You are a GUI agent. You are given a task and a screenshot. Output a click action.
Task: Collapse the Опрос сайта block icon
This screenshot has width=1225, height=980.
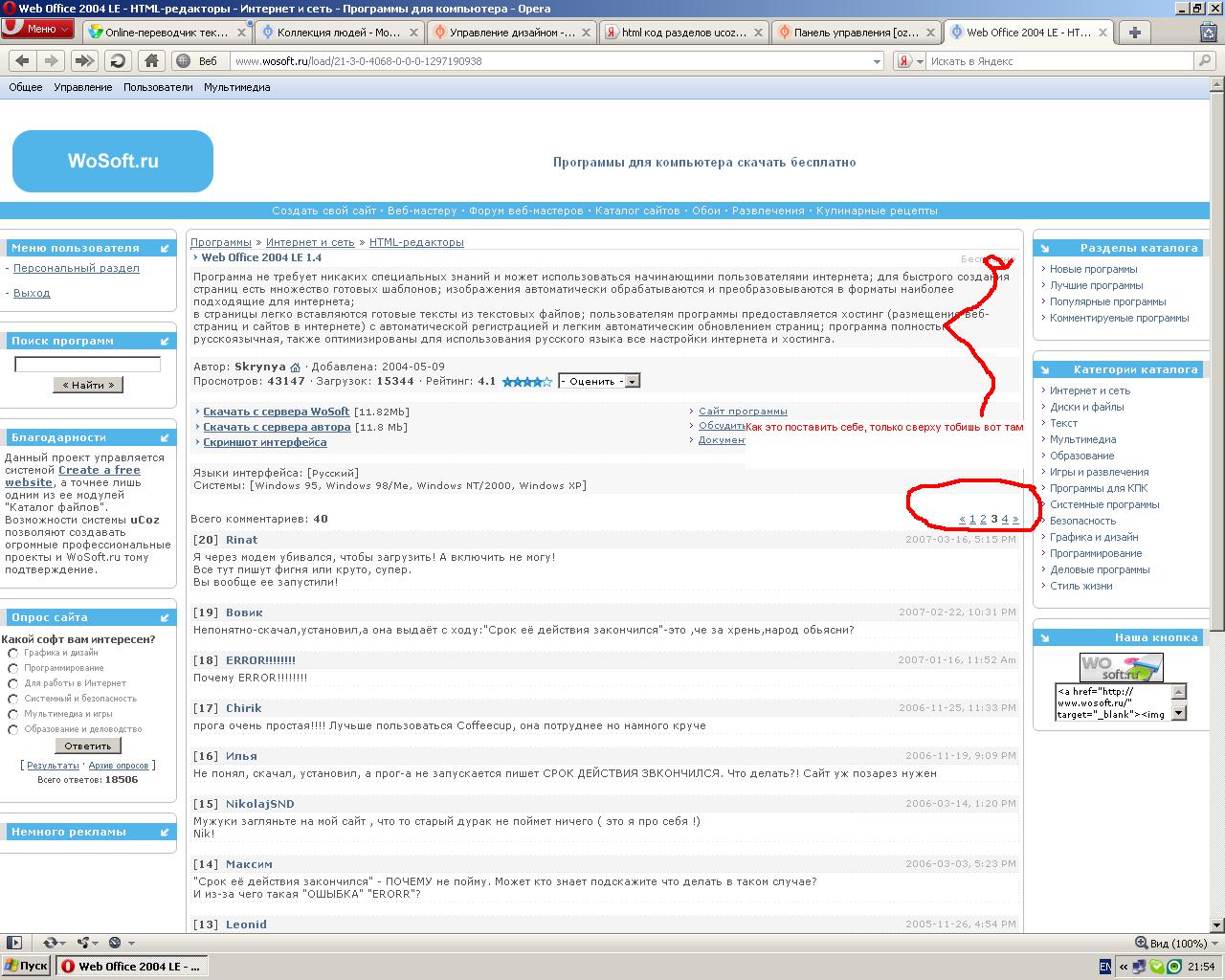[x=165, y=617]
